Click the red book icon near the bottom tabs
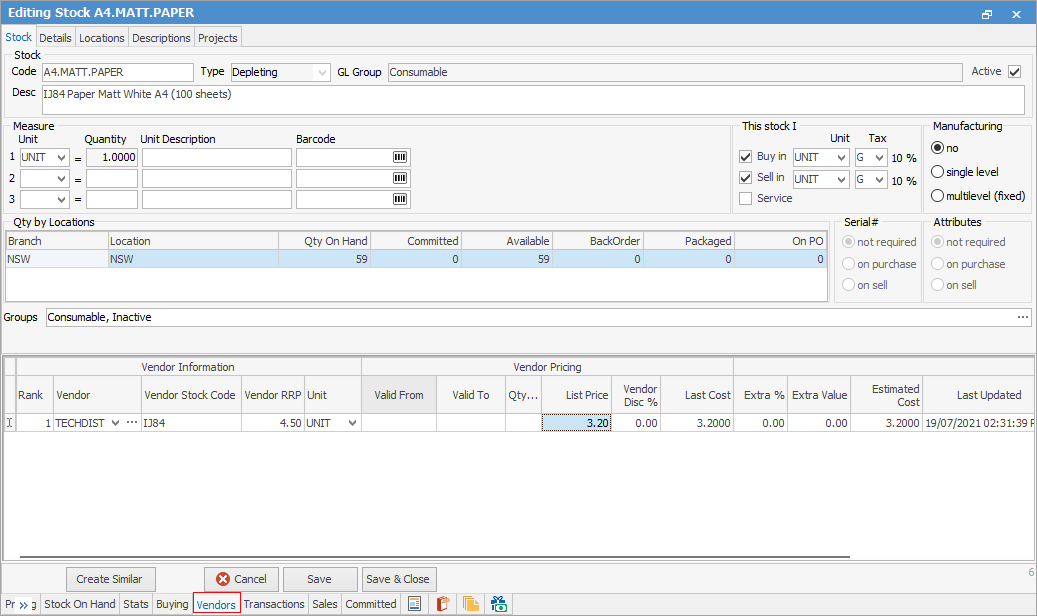Image resolution: width=1037 pixels, height=616 pixels. pyautogui.click(x=442, y=604)
